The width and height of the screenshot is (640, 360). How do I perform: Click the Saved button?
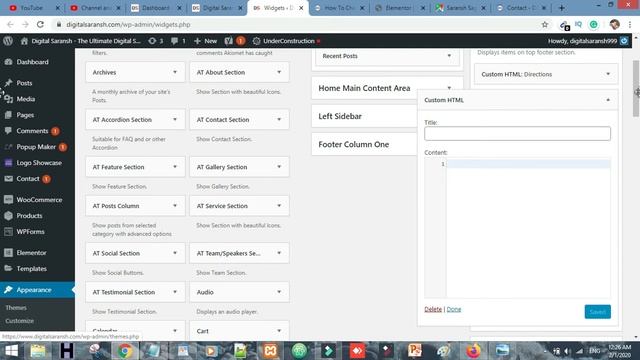(598, 312)
